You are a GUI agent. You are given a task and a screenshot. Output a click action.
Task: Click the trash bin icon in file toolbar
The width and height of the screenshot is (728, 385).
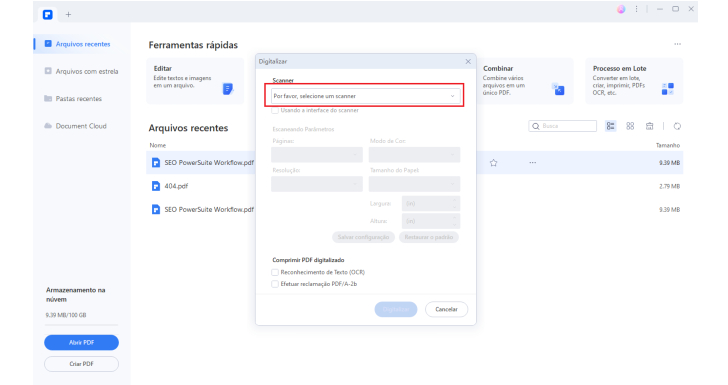click(x=650, y=126)
